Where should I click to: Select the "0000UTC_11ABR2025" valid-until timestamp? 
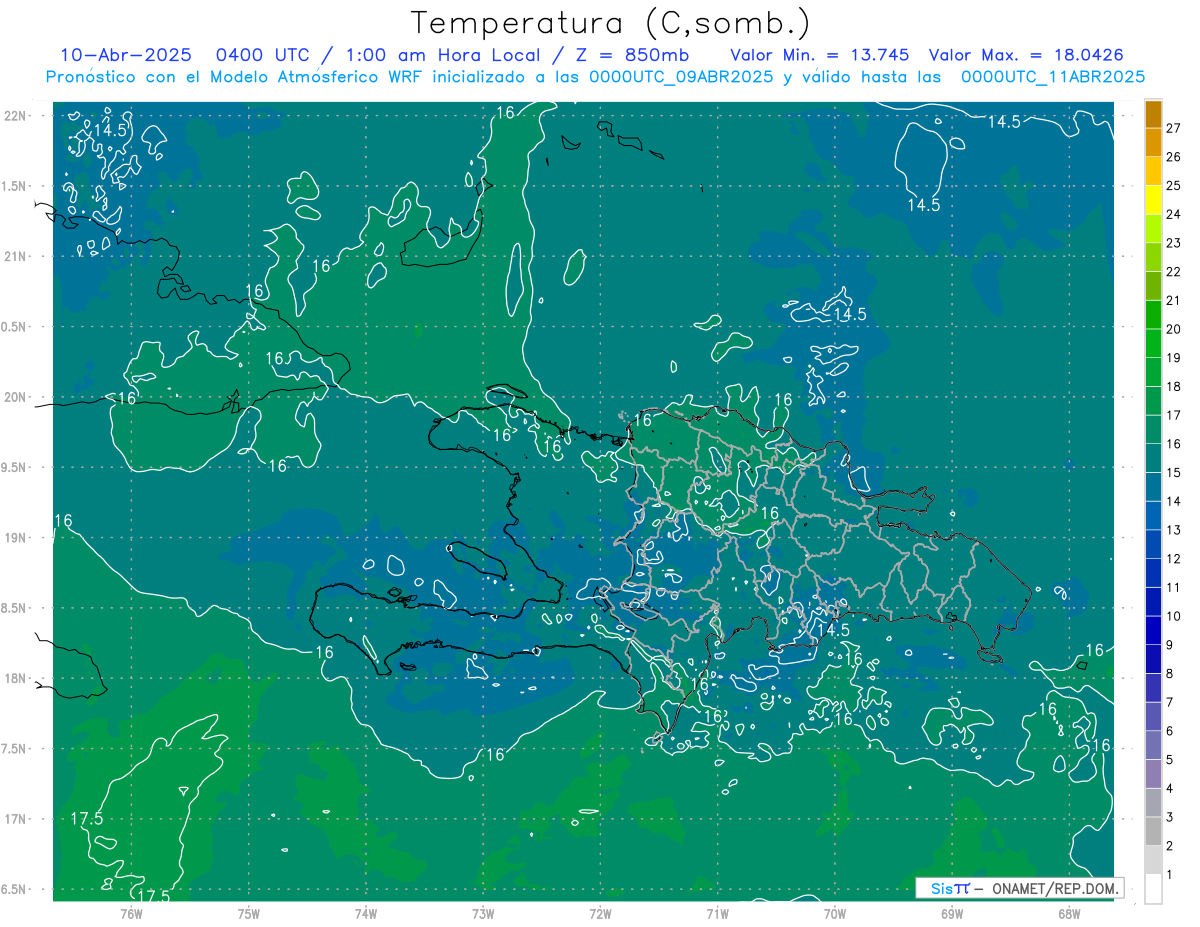tap(1053, 77)
